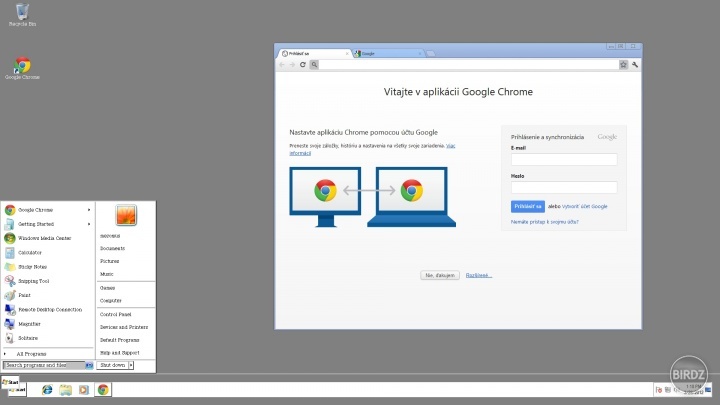Click the Internet Explorer taskbar icon
This screenshot has height=405, width=720.
tap(47, 390)
